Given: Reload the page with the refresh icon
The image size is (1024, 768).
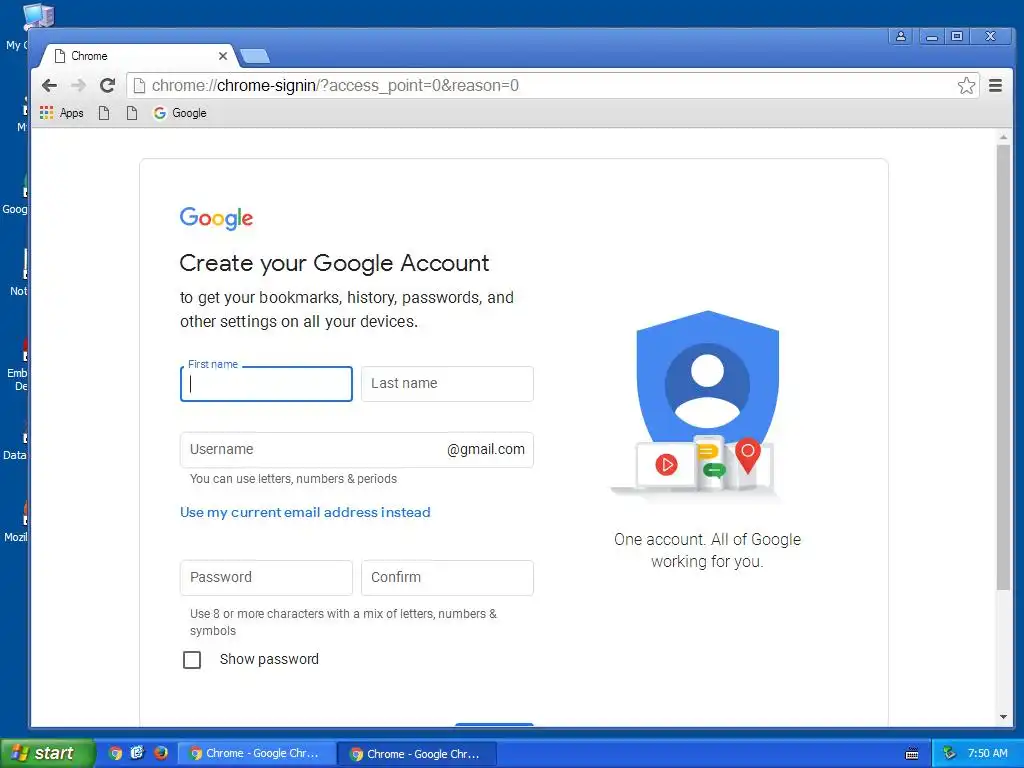Looking at the screenshot, I should [x=108, y=86].
